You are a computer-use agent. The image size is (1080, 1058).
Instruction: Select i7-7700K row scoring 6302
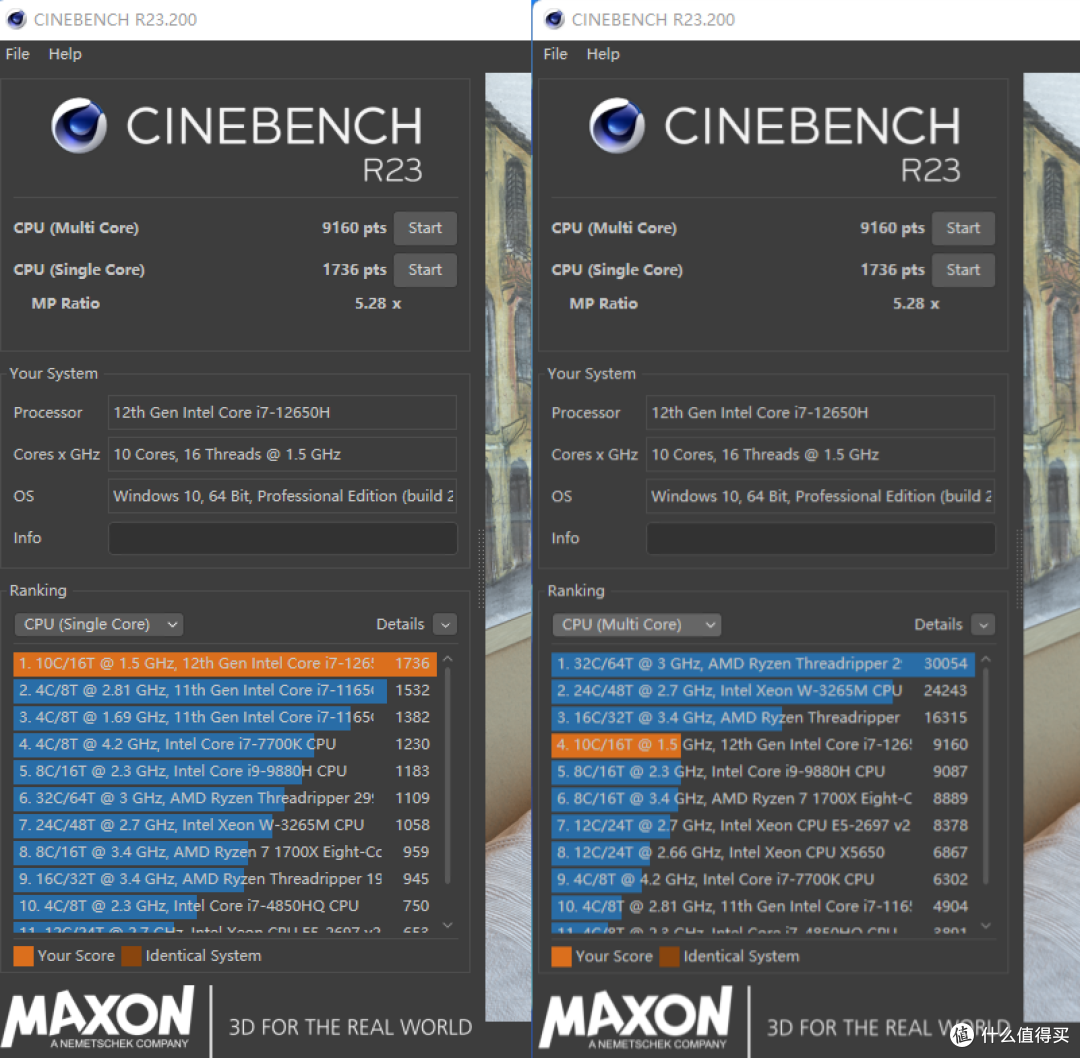pos(763,879)
